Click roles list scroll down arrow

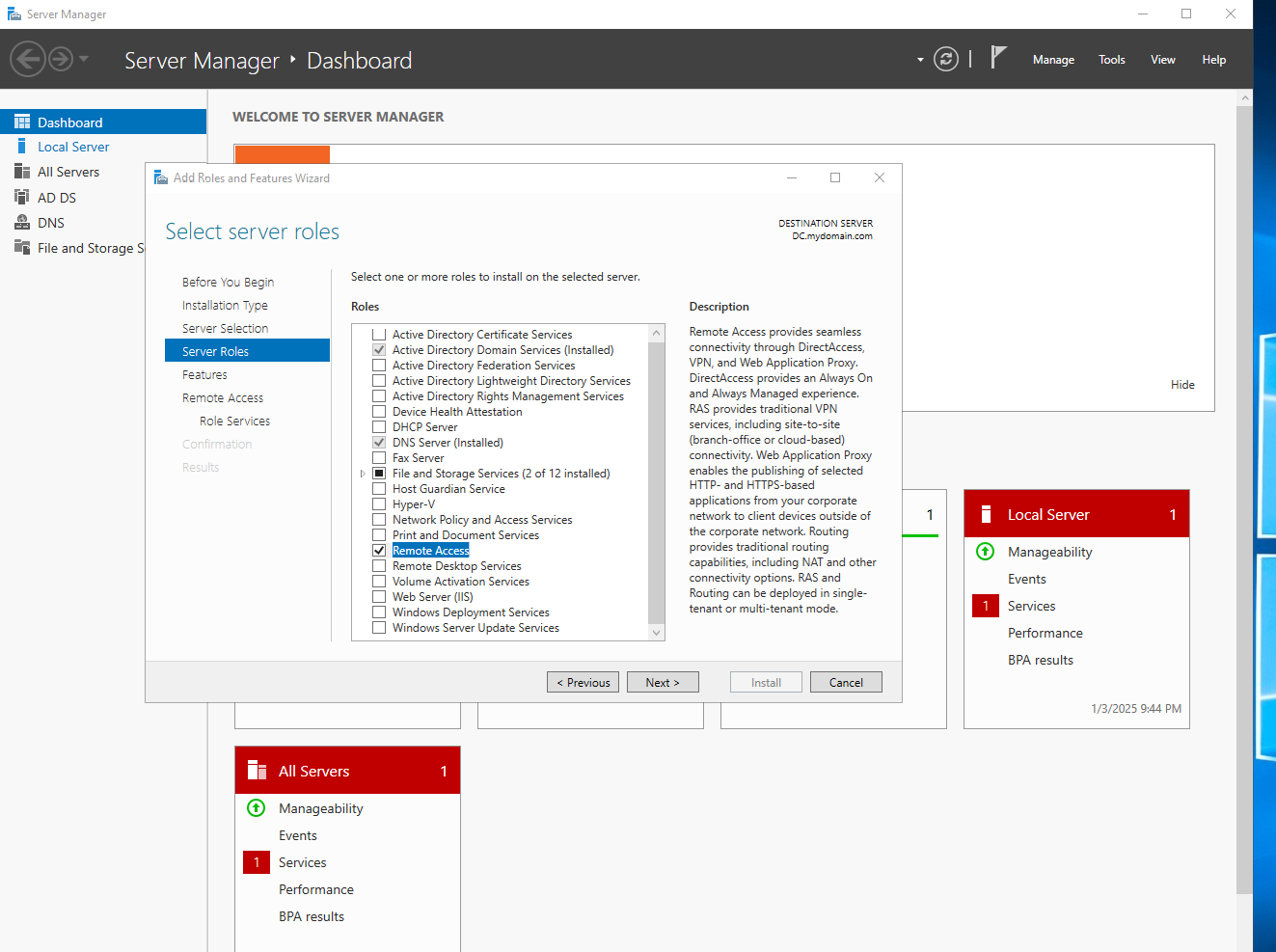pyautogui.click(x=657, y=633)
